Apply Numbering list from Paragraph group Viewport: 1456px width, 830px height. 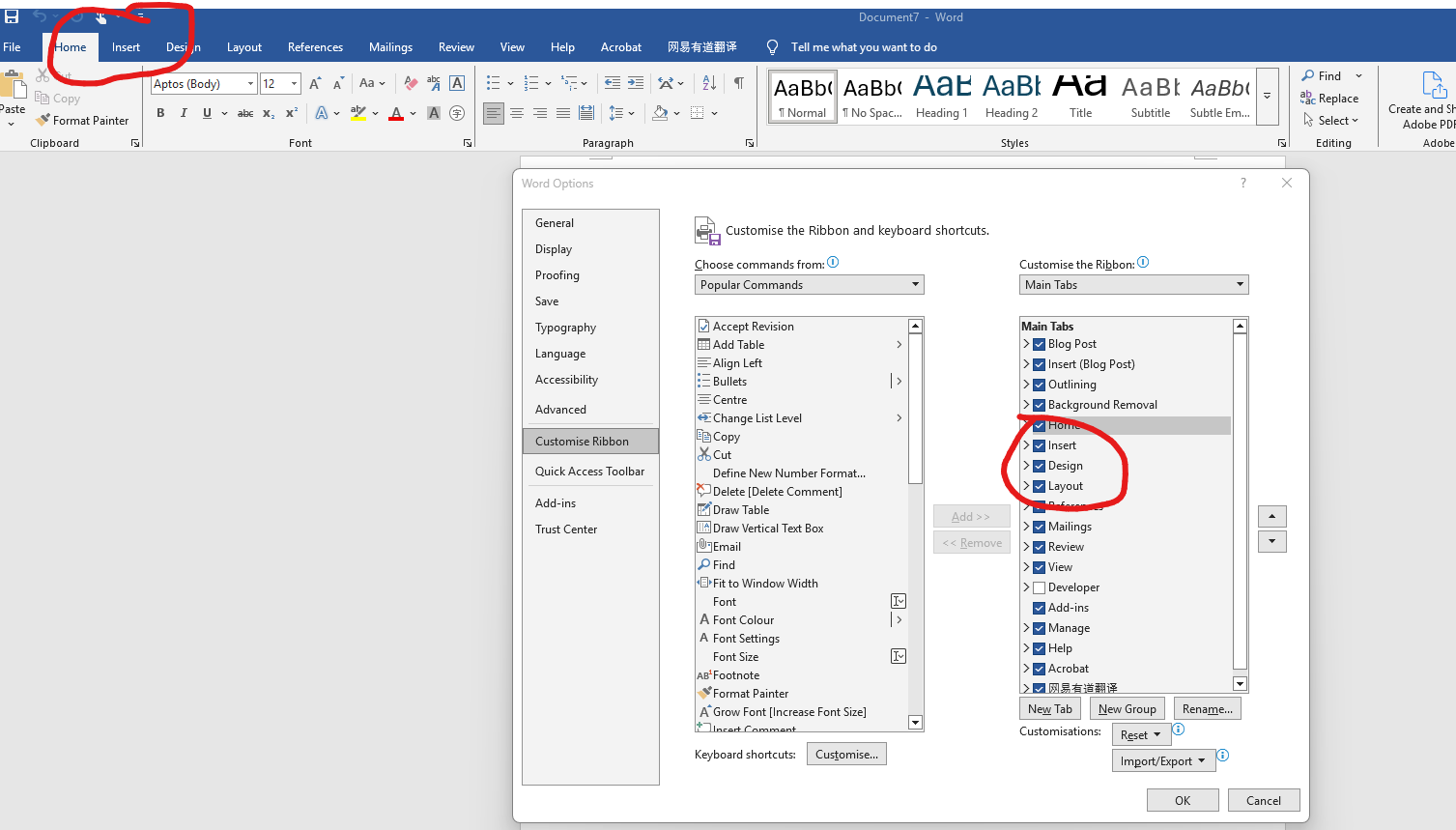(x=530, y=84)
